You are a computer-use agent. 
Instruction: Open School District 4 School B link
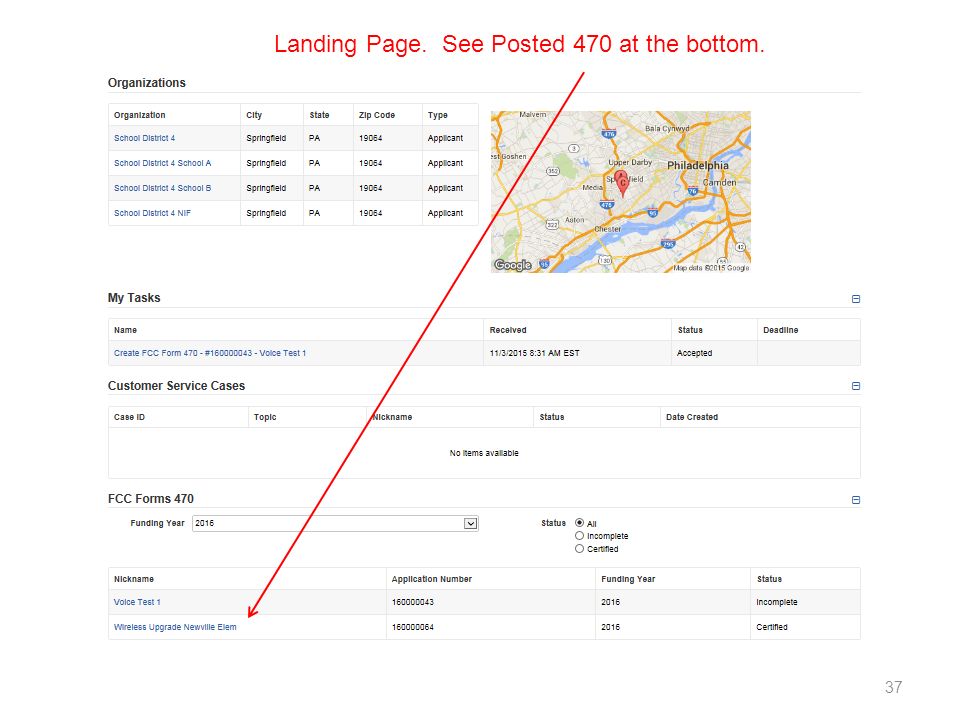coord(162,188)
